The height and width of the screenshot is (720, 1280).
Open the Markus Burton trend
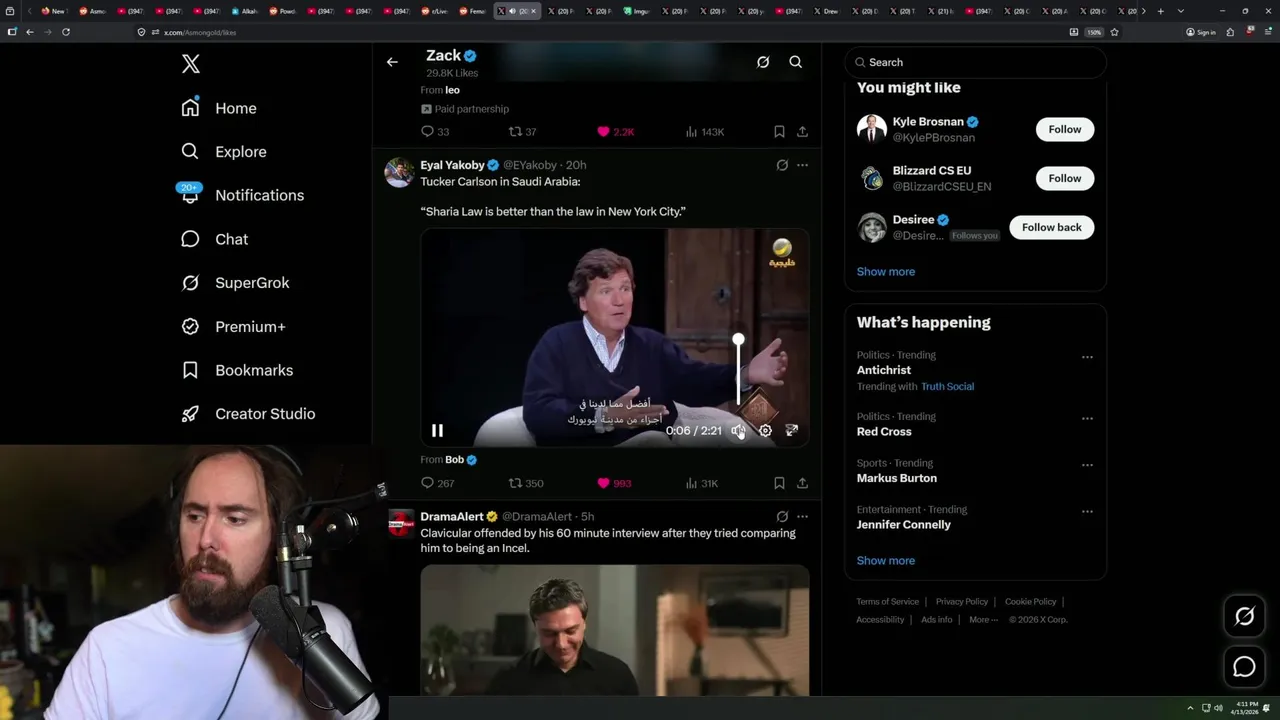[x=897, y=478]
